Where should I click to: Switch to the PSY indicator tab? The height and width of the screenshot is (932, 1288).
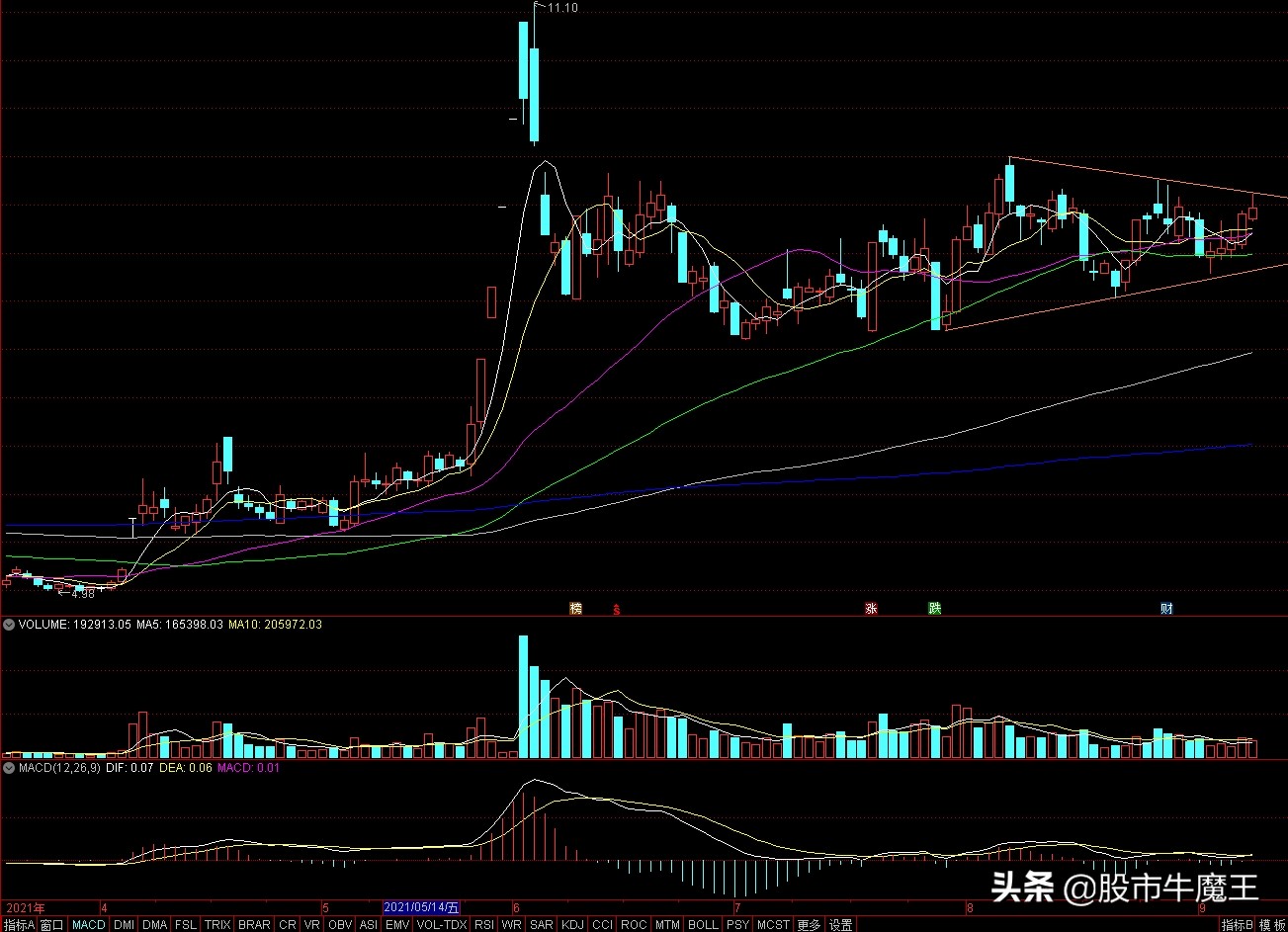pyautogui.click(x=737, y=925)
